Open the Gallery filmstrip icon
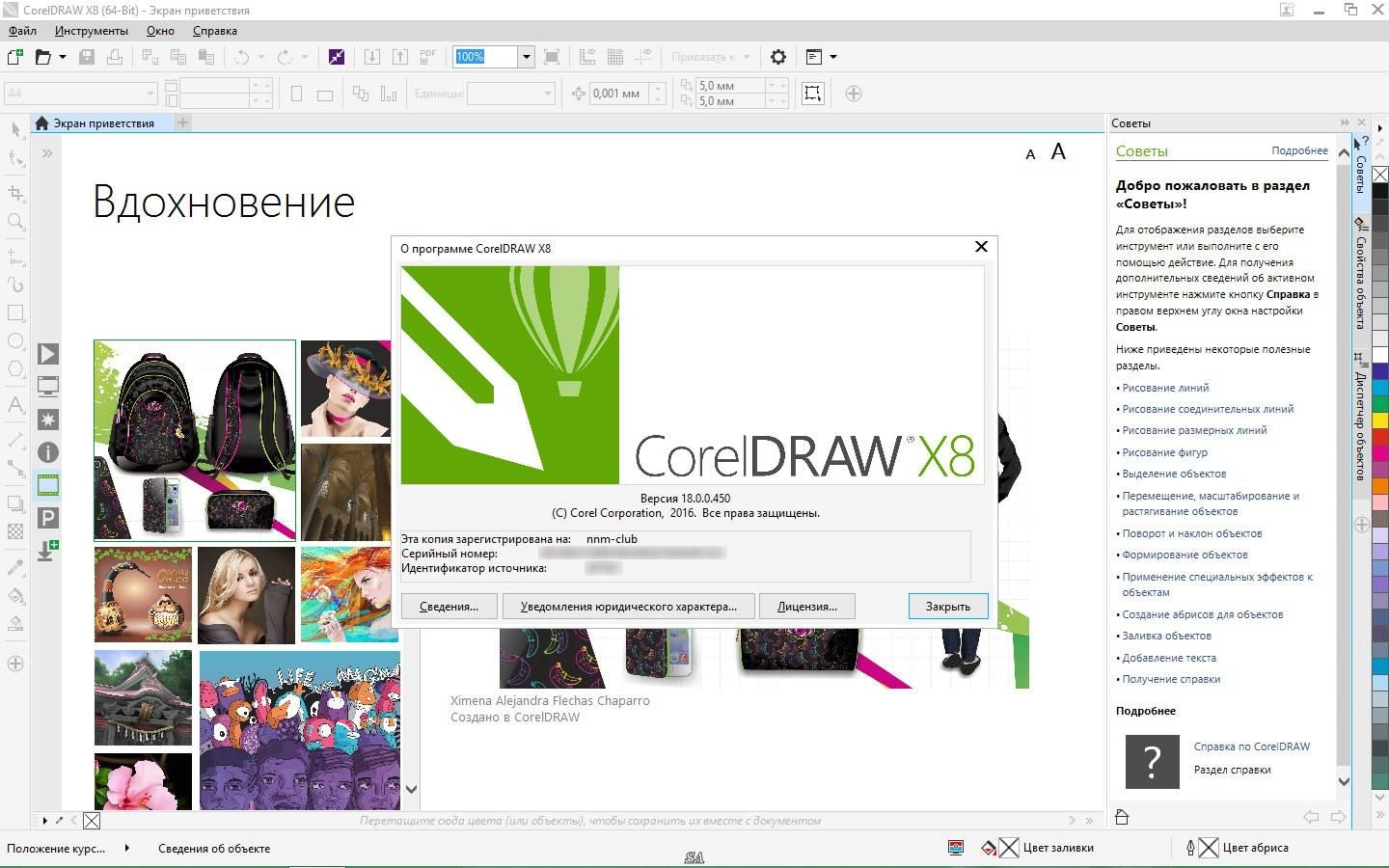The image size is (1389, 868). (x=48, y=485)
